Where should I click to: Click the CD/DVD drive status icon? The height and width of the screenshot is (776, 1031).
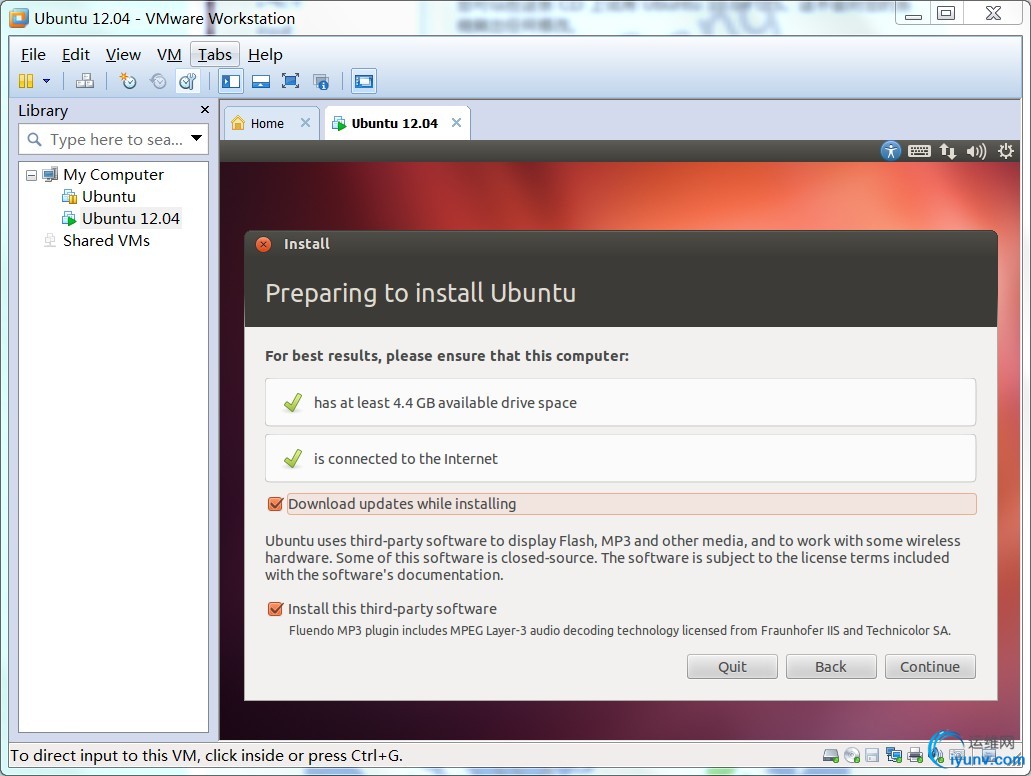(x=852, y=756)
